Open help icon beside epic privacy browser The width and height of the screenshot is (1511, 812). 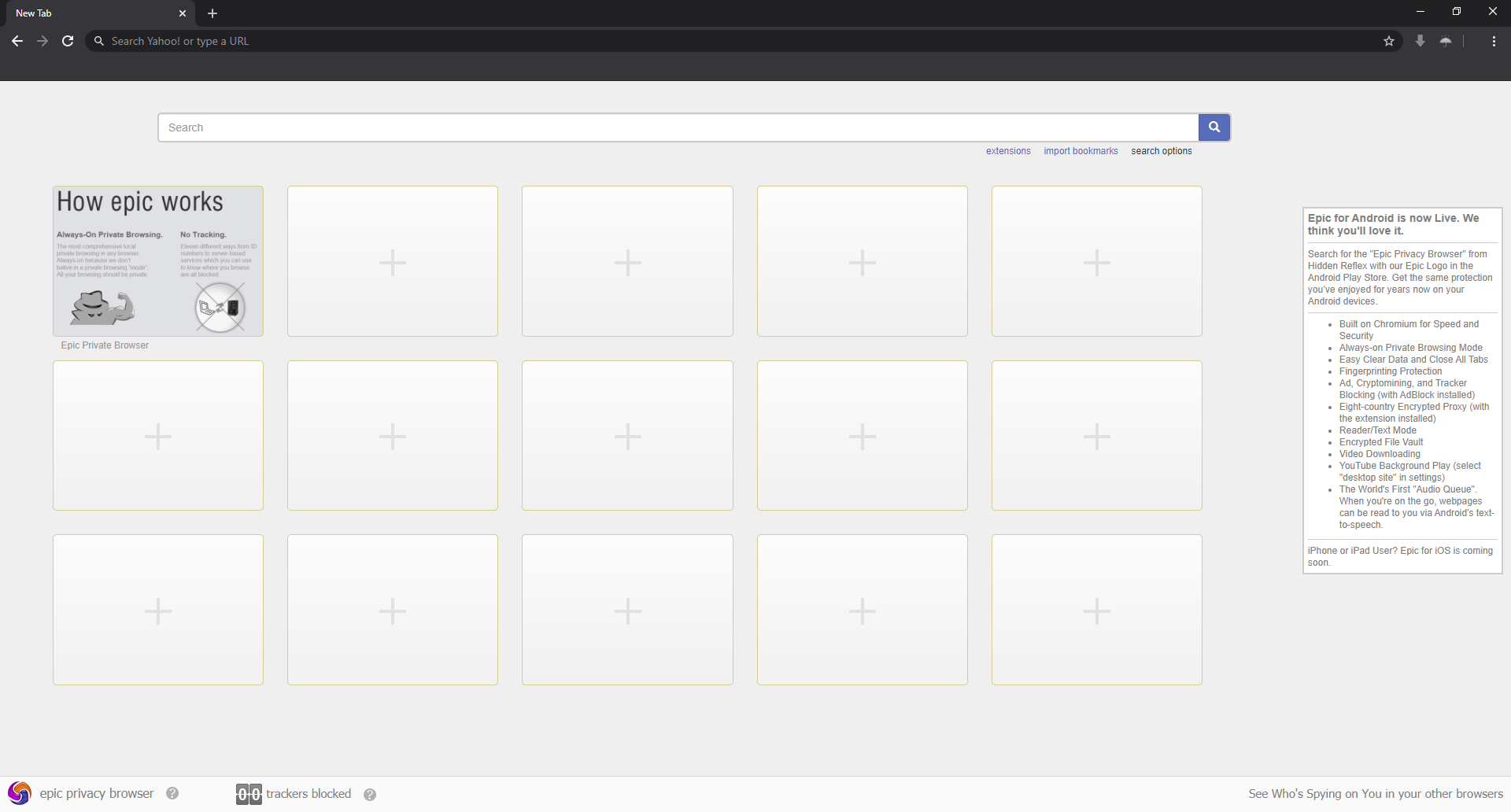click(172, 793)
